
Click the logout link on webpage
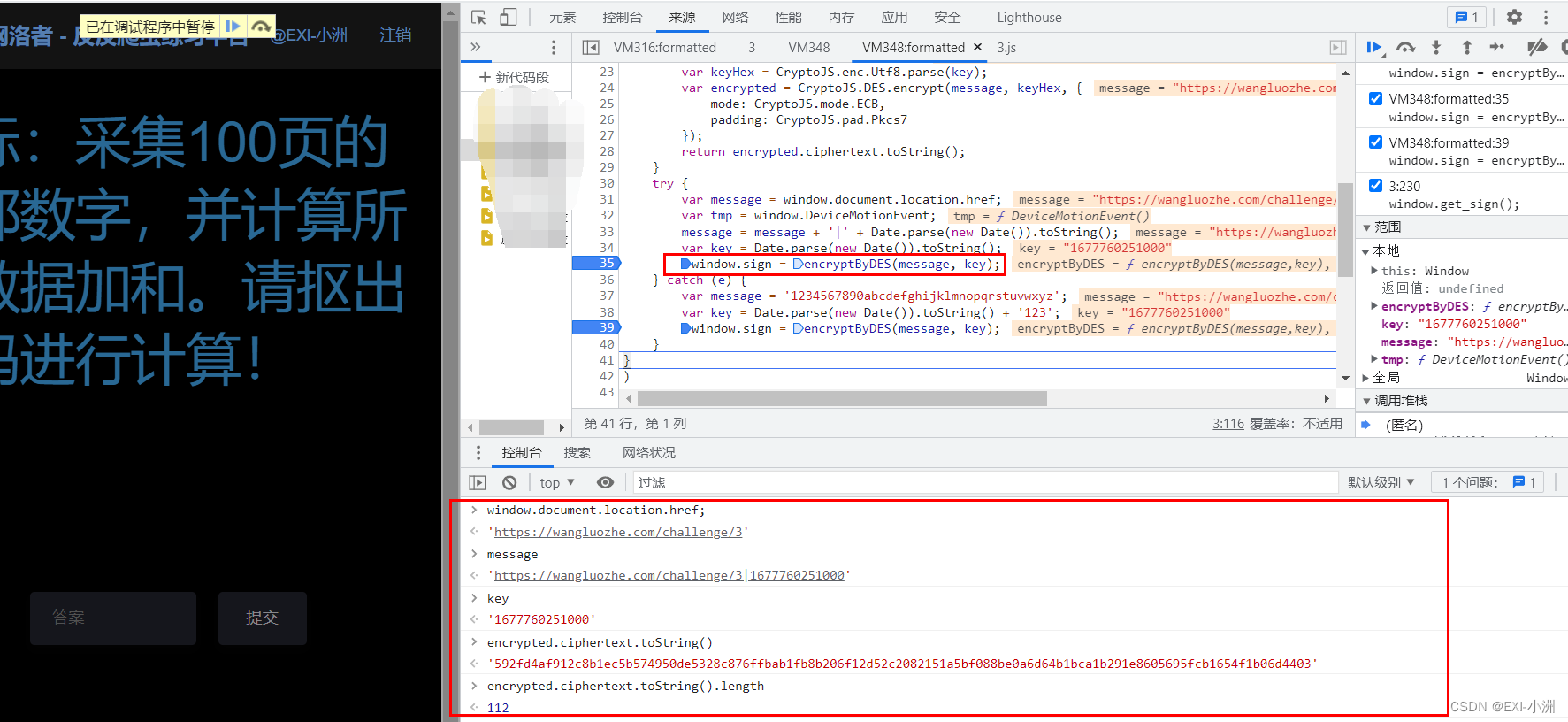(395, 35)
